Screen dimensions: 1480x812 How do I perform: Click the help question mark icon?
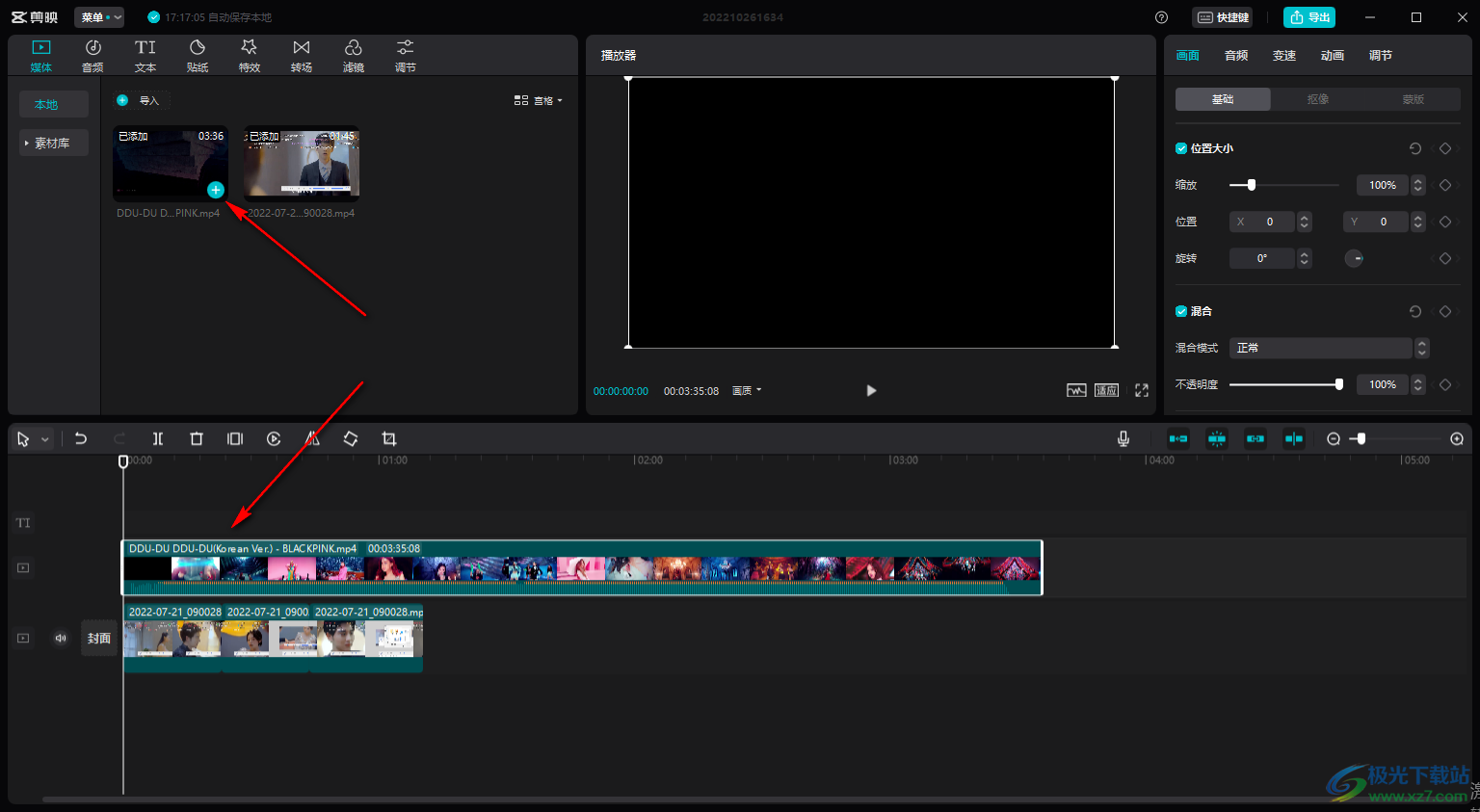tap(1161, 17)
